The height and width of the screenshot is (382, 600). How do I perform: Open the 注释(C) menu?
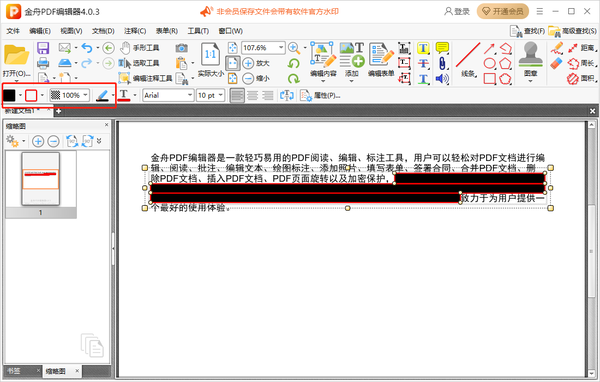pos(135,31)
